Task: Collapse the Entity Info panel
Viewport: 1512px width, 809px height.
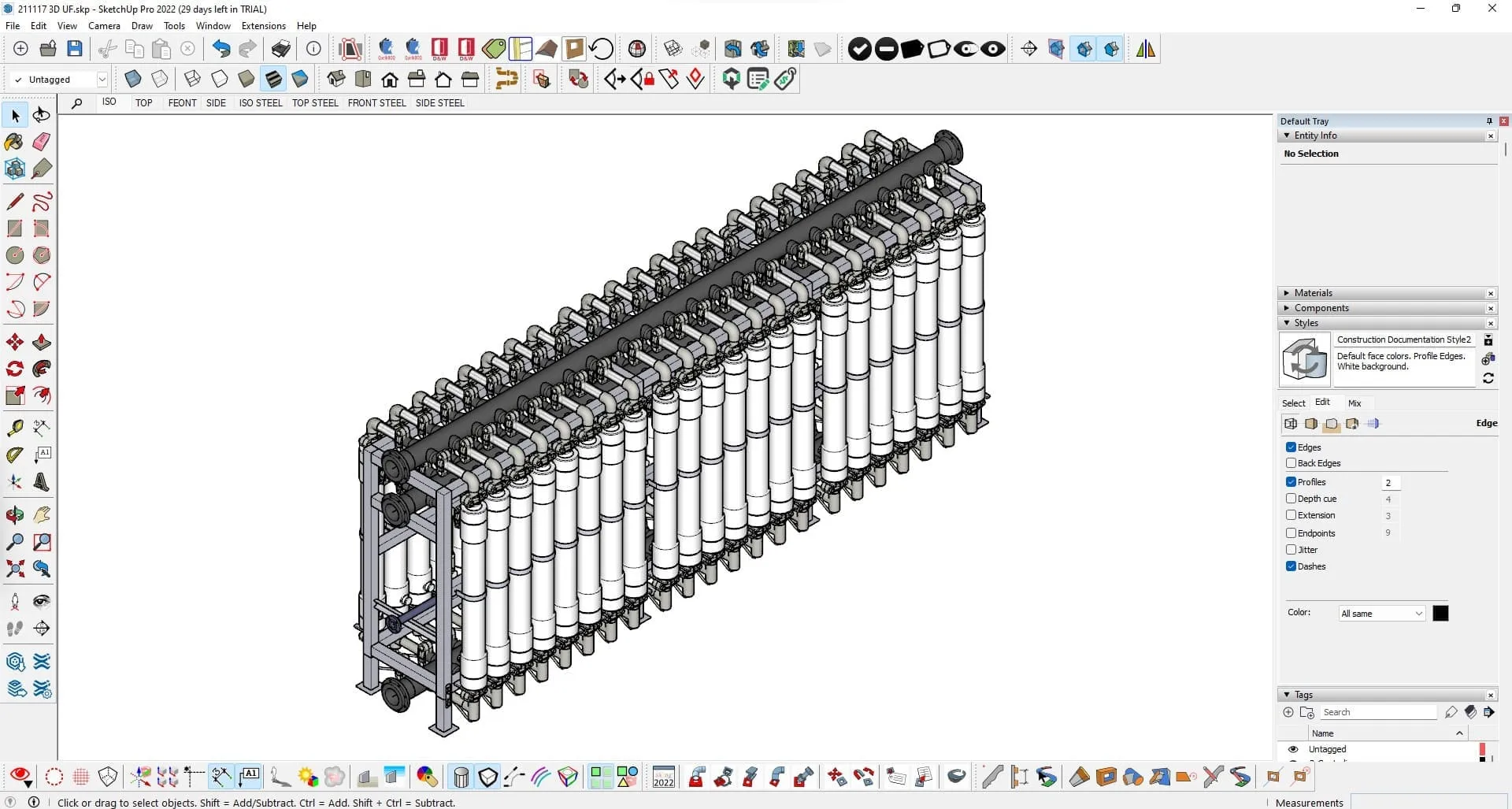Action: tap(1287, 135)
